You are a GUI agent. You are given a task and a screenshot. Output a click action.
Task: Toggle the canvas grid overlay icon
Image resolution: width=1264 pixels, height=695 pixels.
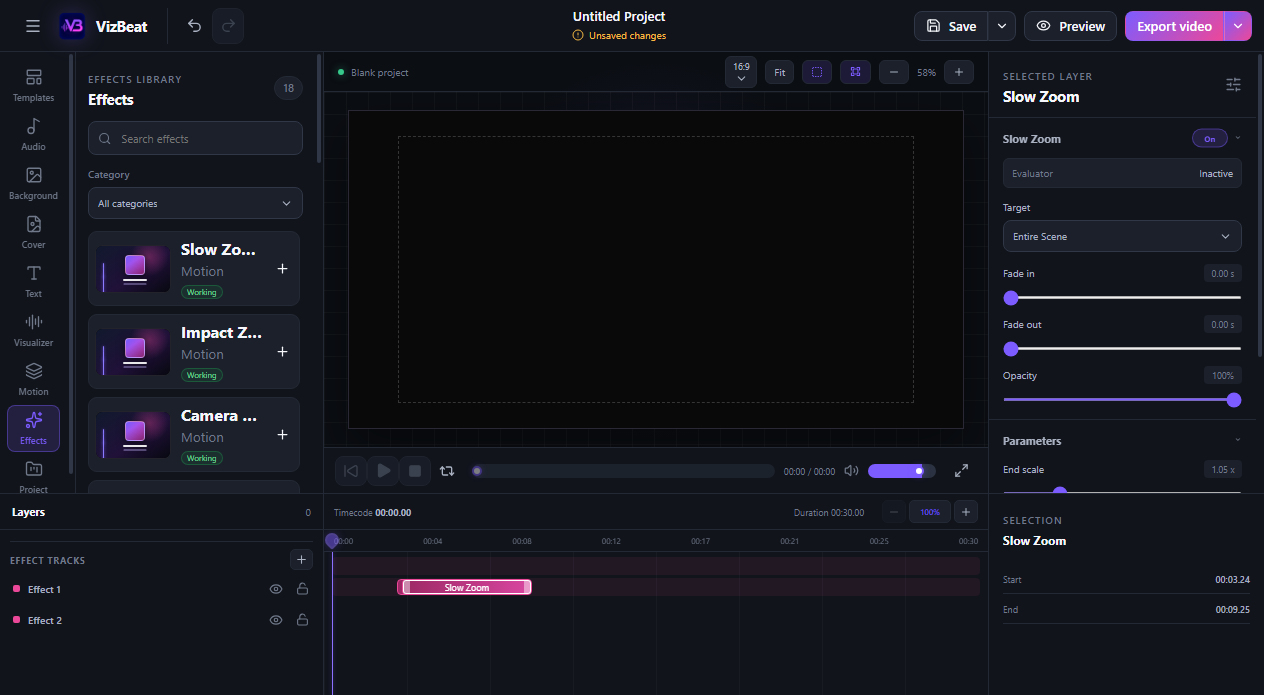point(855,72)
